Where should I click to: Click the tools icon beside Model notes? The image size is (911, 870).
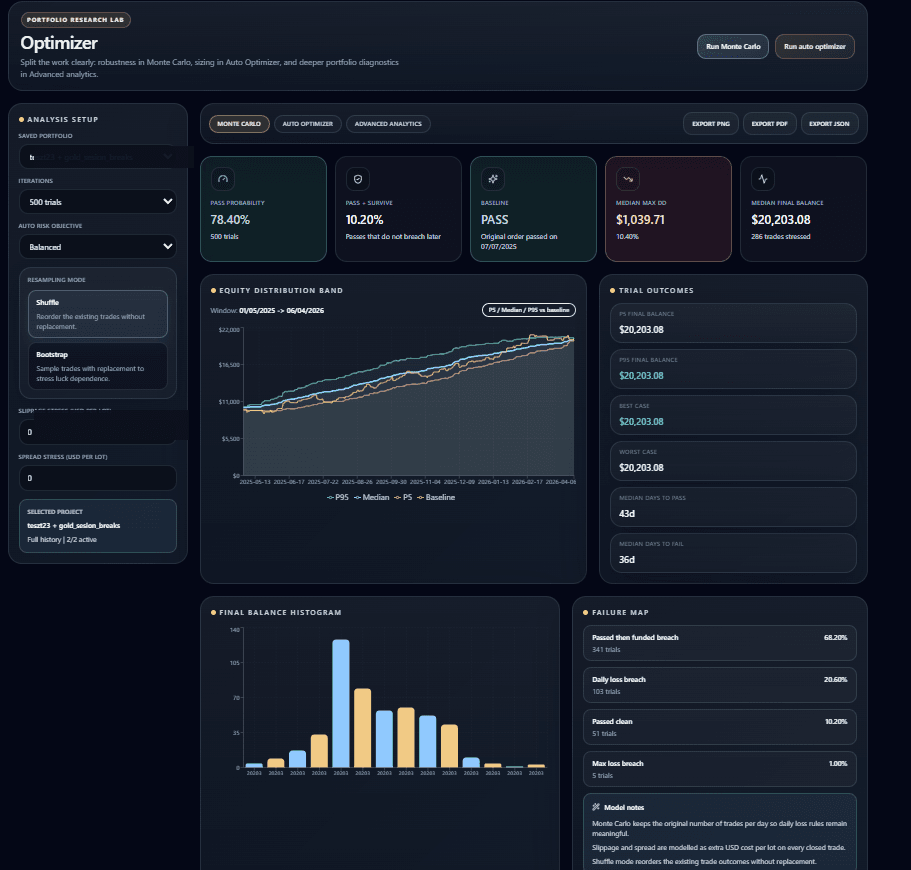[x=596, y=807]
